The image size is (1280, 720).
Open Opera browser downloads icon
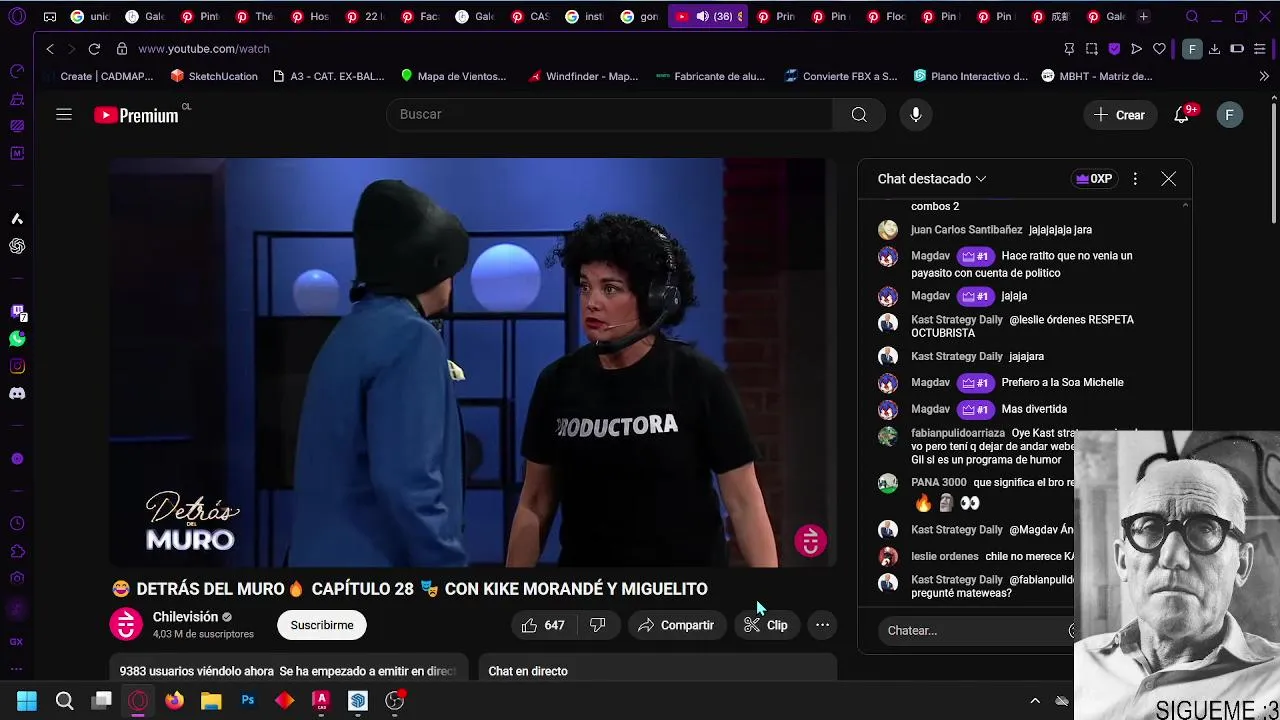click(x=1214, y=48)
